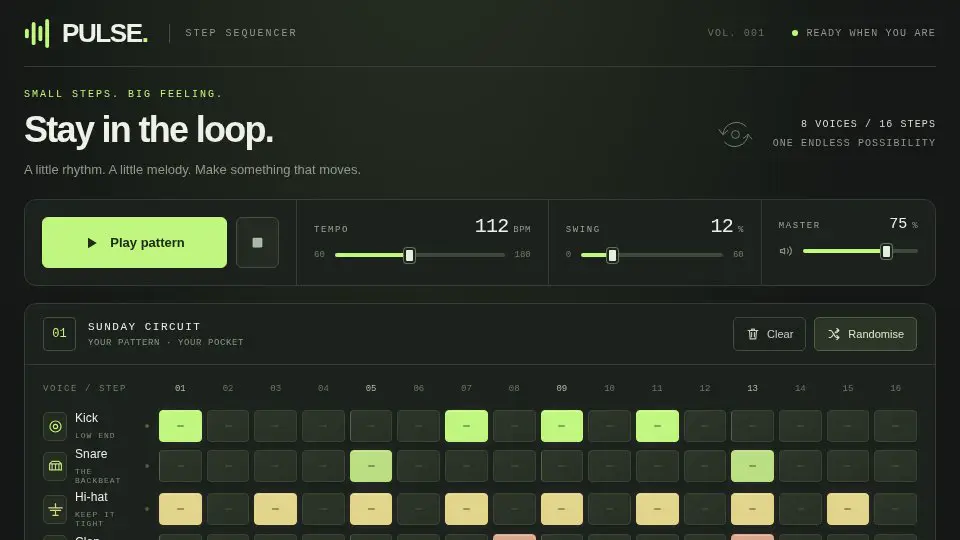Click the Stay in the loop heading
This screenshot has width=960, height=540.
coord(149,130)
